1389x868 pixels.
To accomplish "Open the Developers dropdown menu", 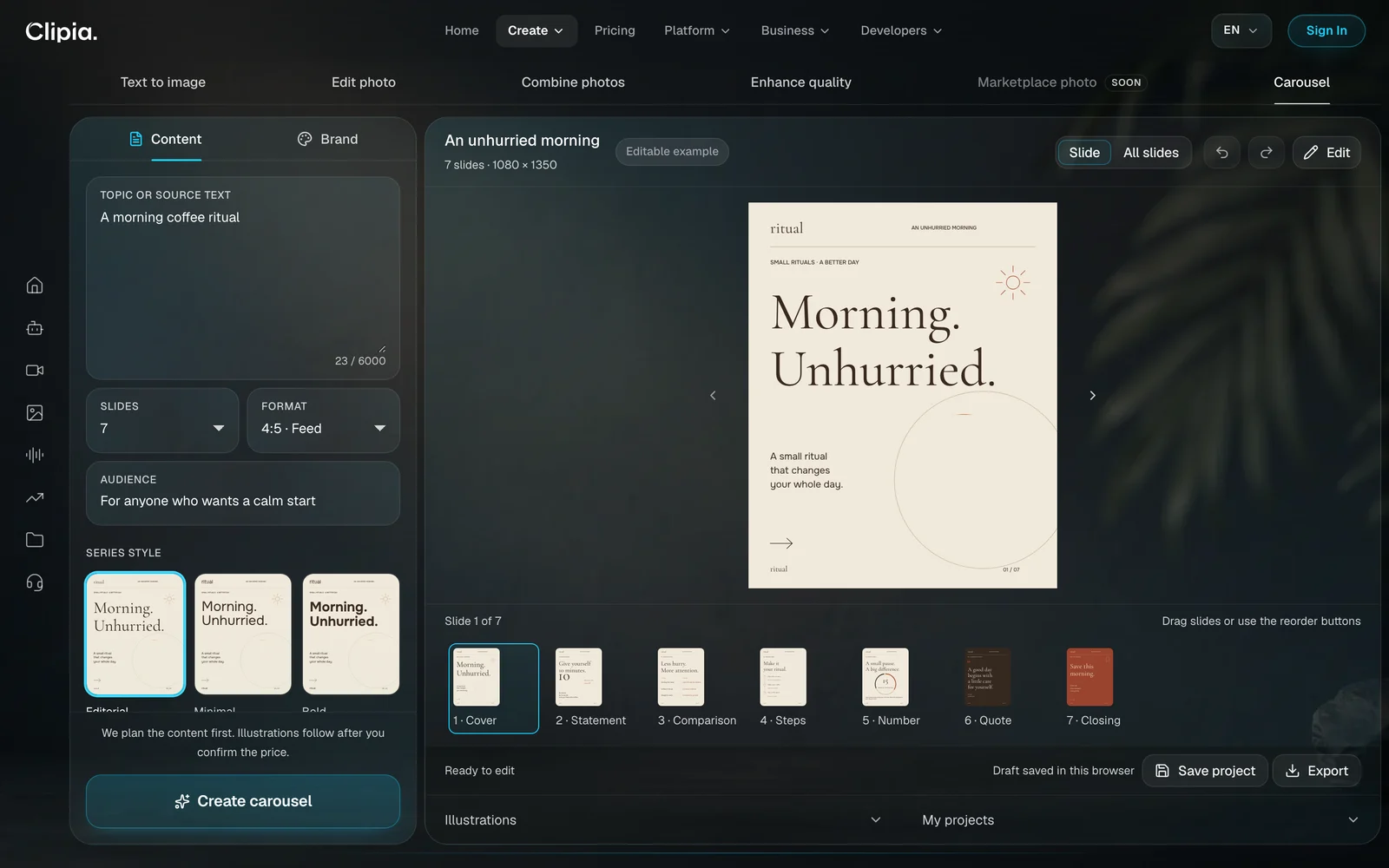I will pyautogui.click(x=901, y=30).
